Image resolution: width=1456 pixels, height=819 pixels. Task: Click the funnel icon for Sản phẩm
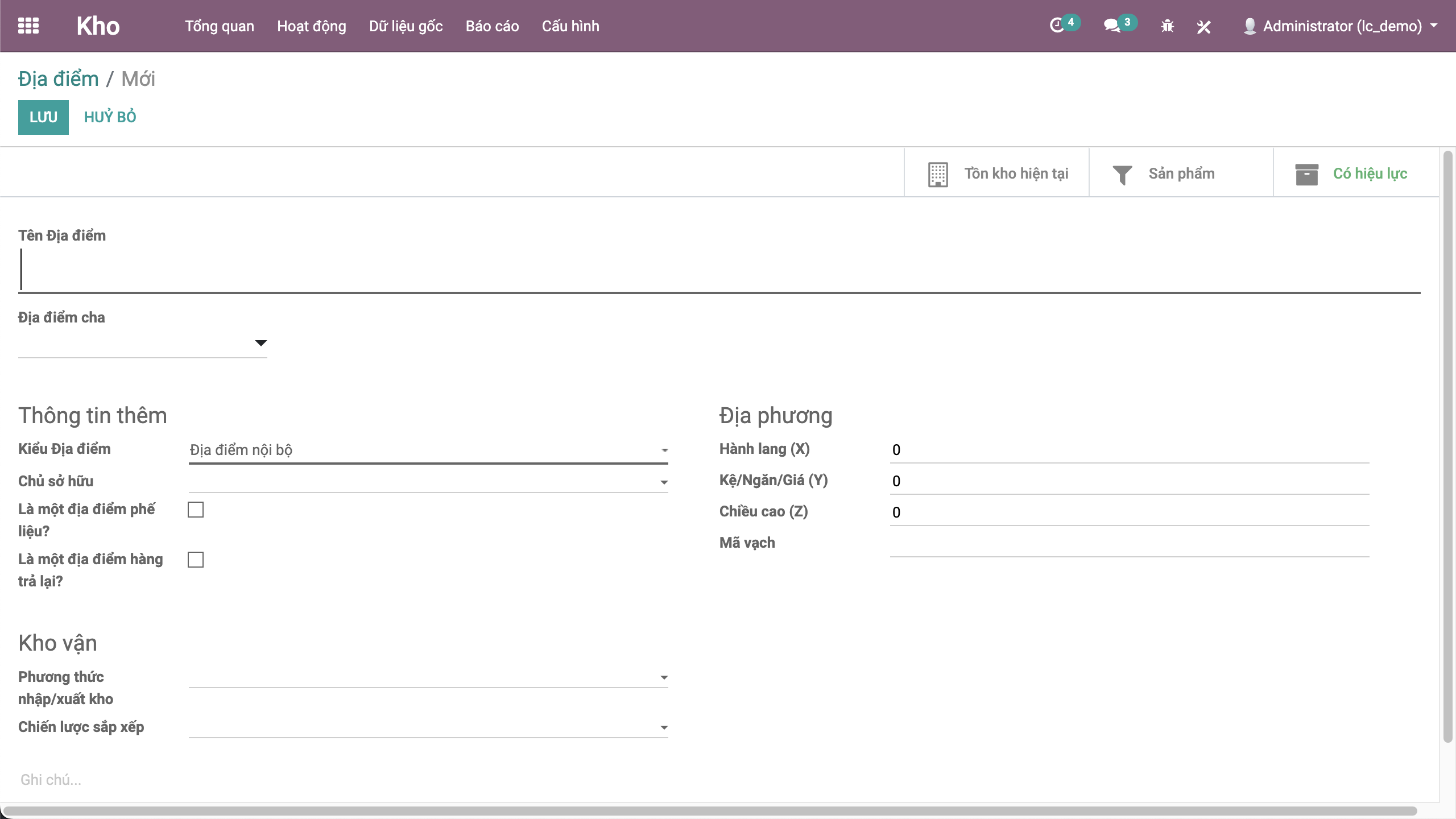tap(1122, 174)
